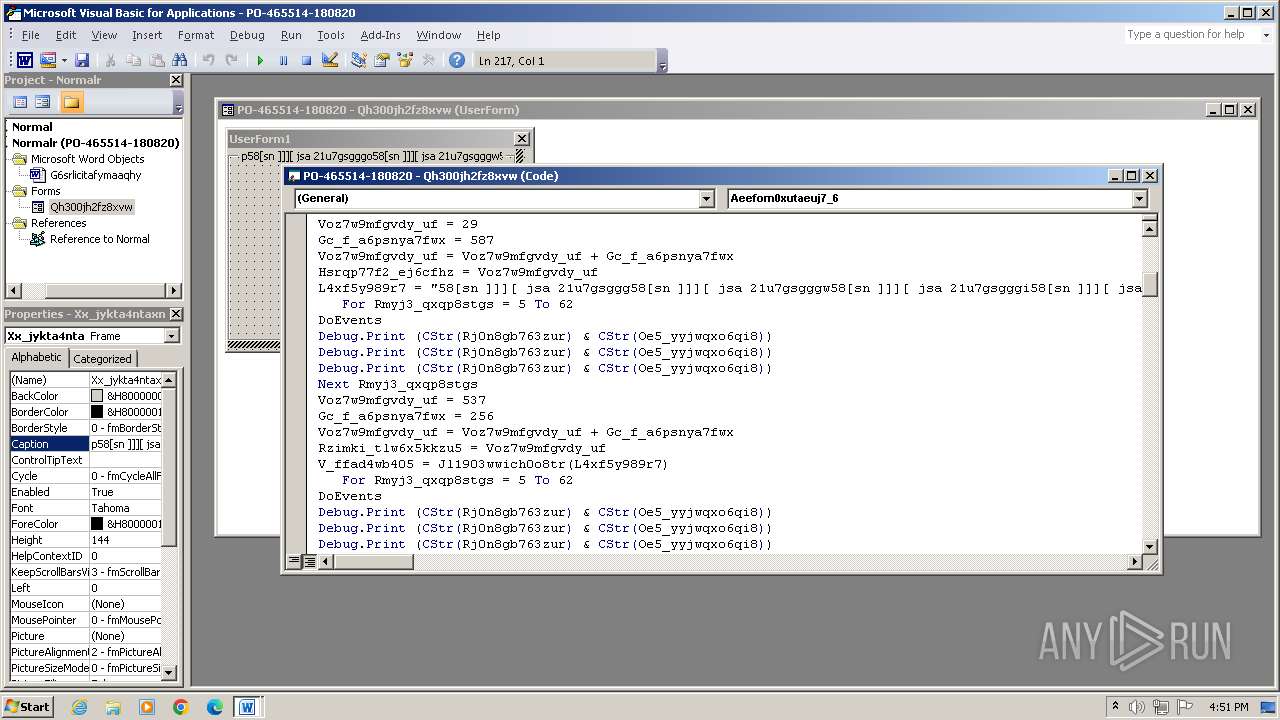
Task: Open the Window menu
Action: [x=439, y=35]
